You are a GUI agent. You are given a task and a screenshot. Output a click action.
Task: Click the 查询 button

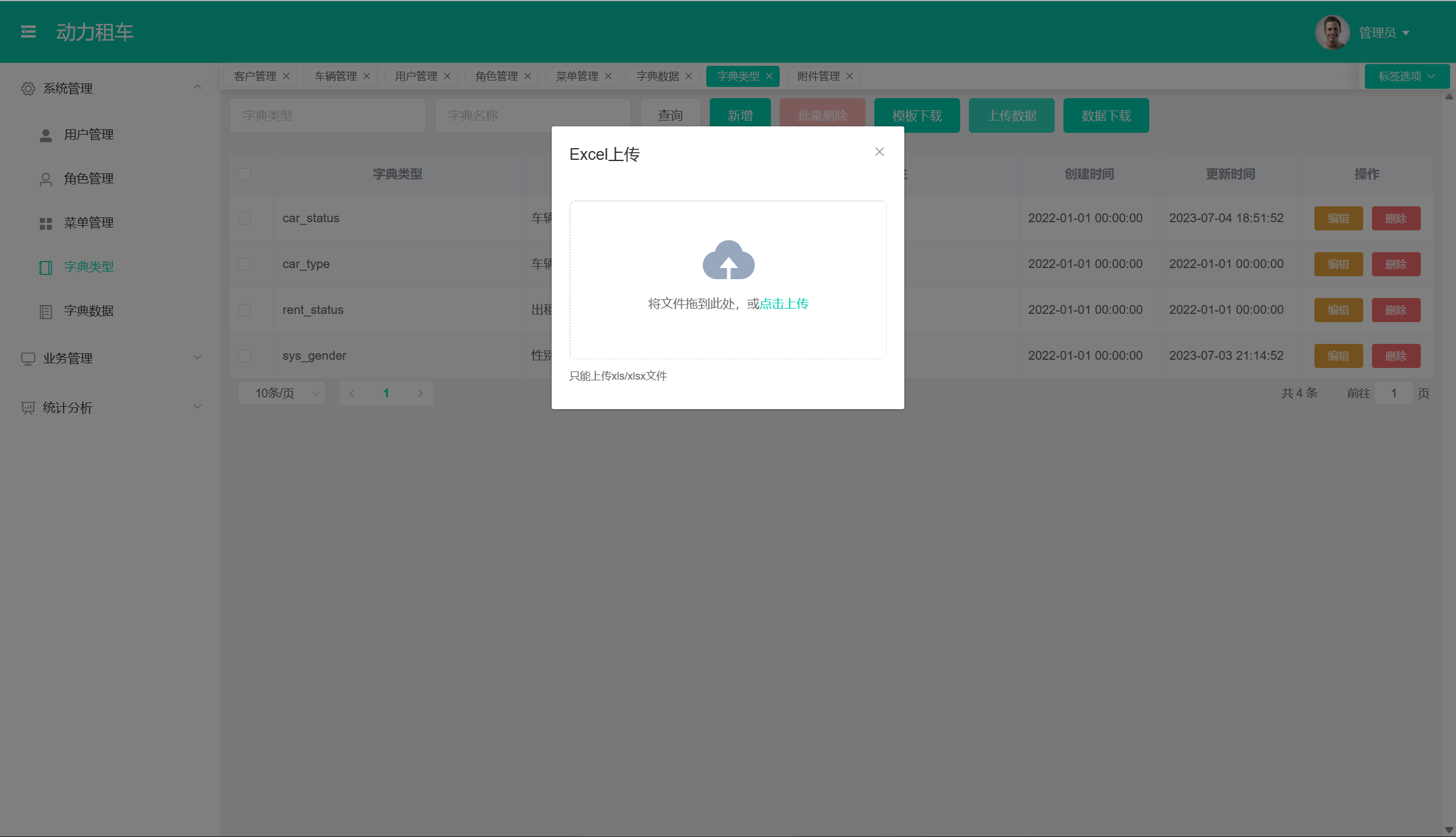pos(670,116)
